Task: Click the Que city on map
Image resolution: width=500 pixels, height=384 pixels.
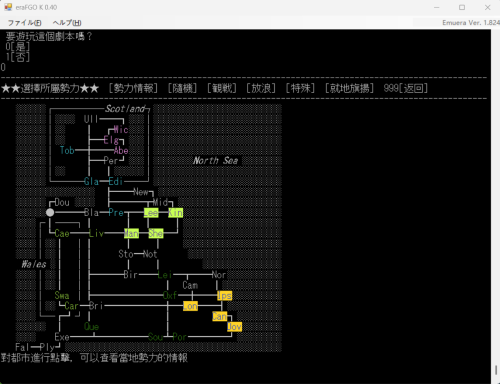Action: 91,326
